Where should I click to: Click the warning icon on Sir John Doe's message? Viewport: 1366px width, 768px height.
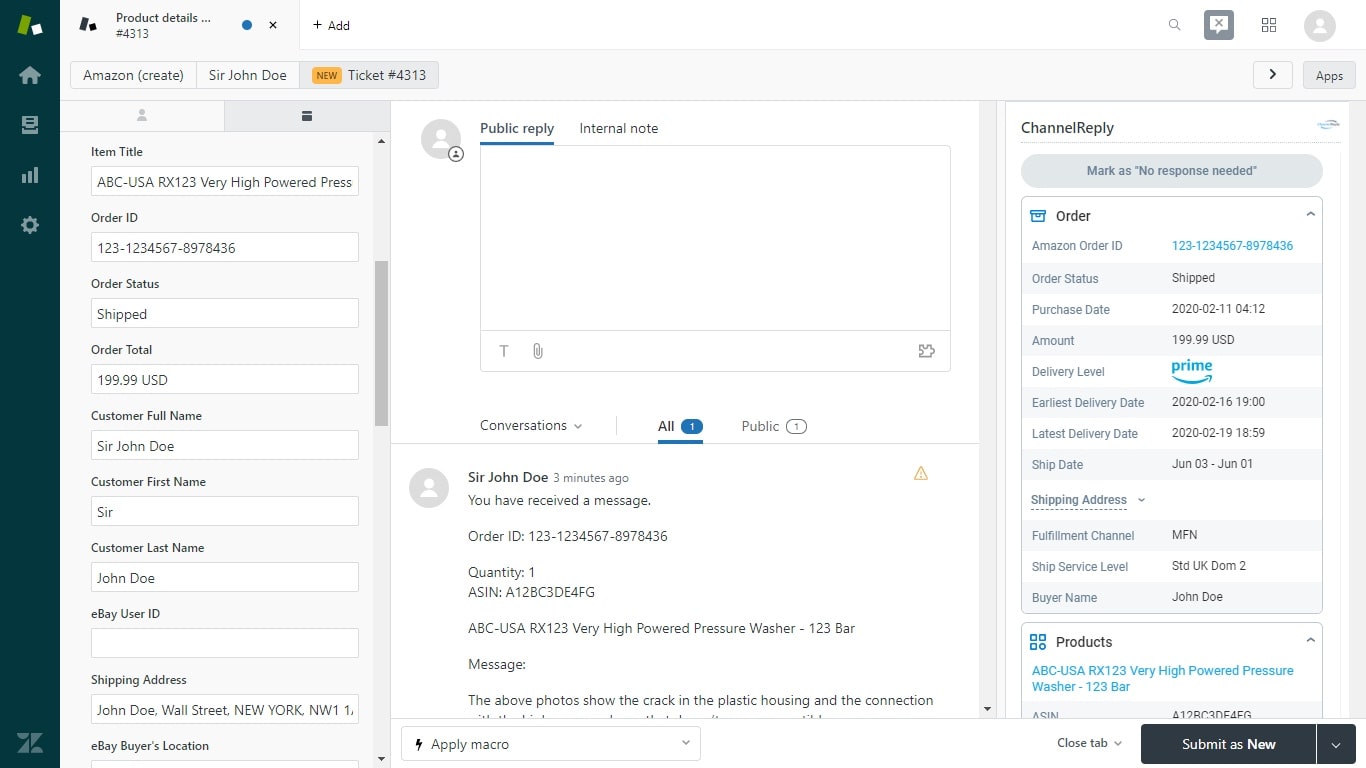point(920,473)
